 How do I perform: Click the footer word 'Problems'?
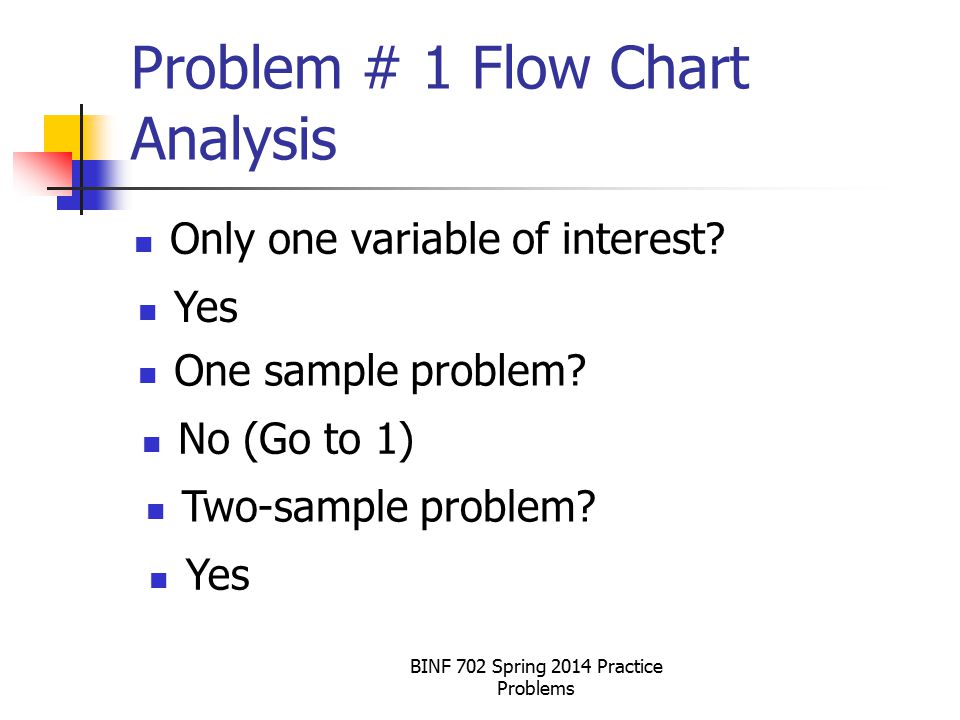pyautogui.click(x=536, y=689)
